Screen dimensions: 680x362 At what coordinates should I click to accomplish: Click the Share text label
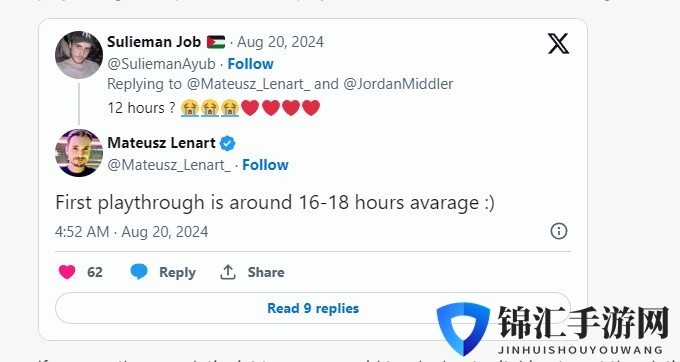coord(266,272)
